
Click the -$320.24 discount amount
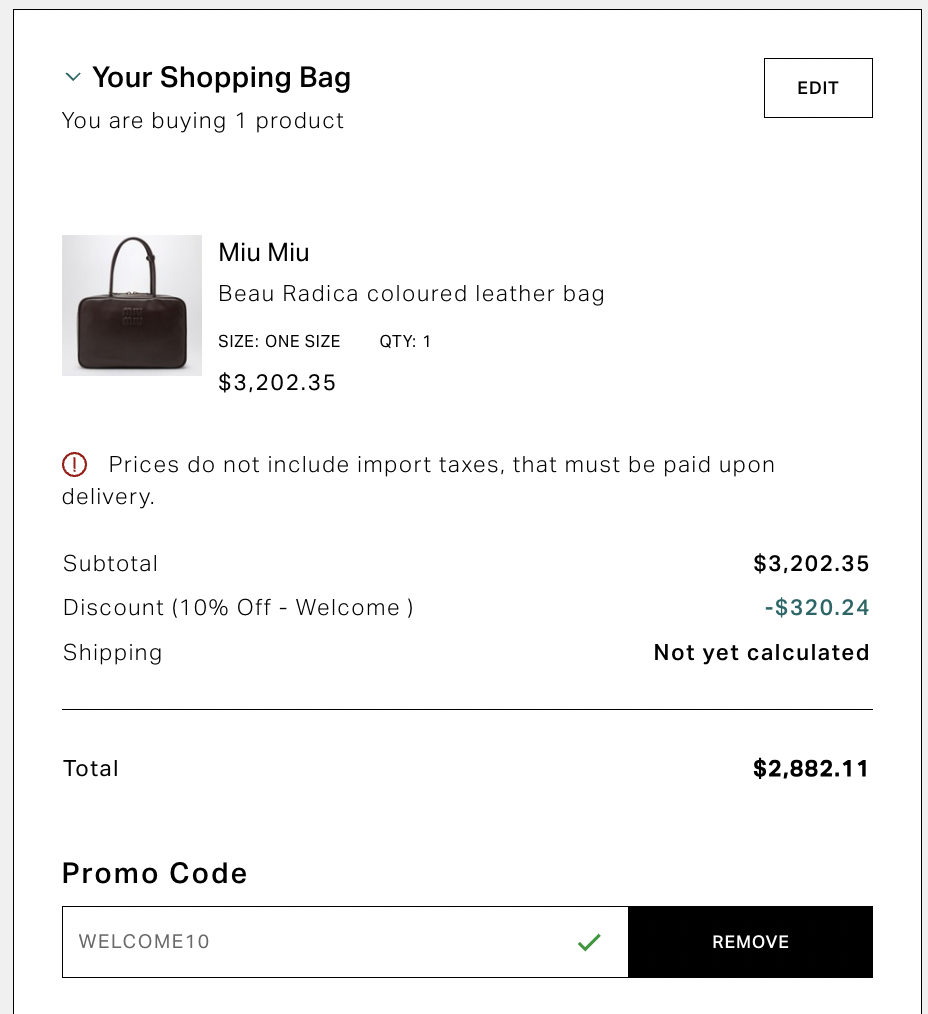pyautogui.click(x=815, y=608)
